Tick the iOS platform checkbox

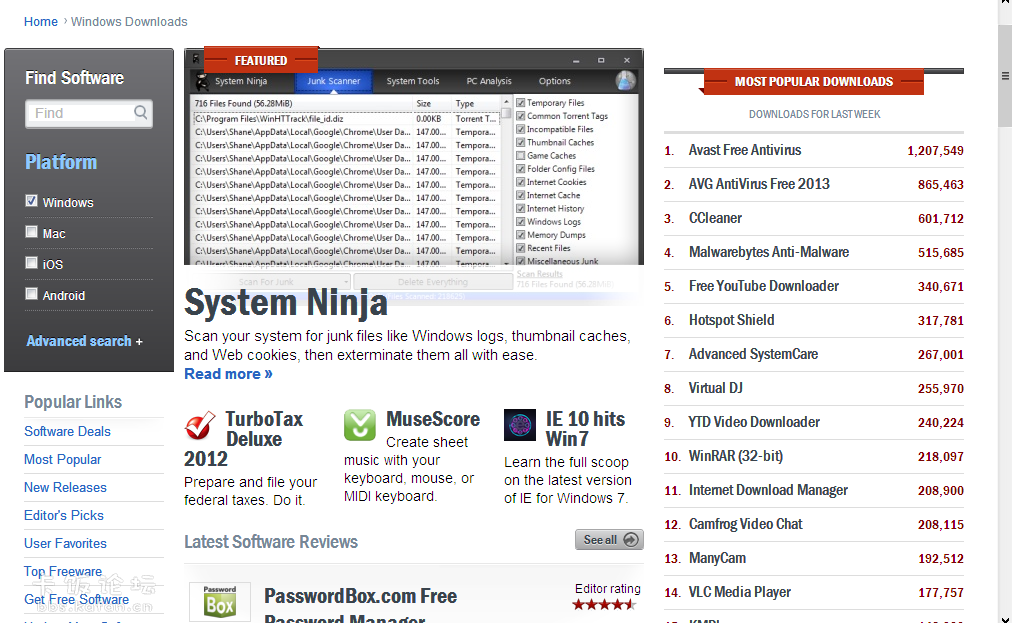31,263
